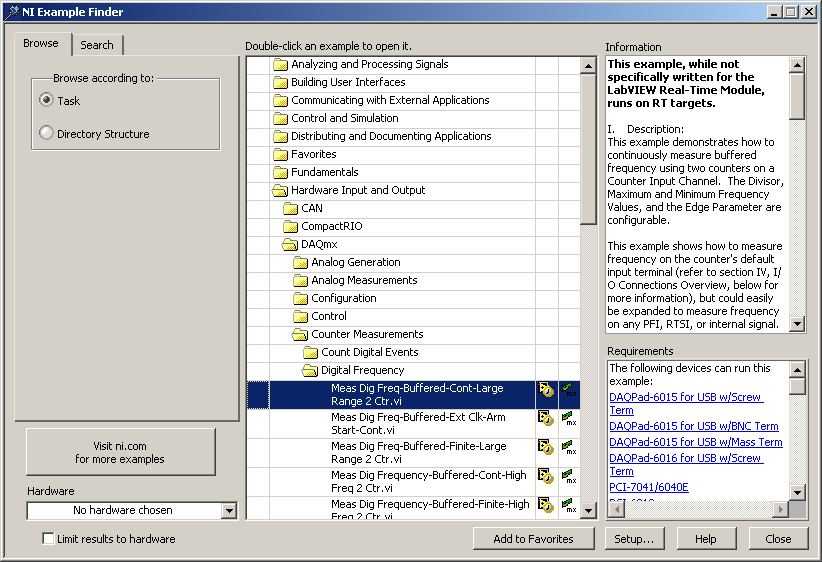Click the open DAQmx folder icon
The height and width of the screenshot is (562, 822).
[x=290, y=244]
